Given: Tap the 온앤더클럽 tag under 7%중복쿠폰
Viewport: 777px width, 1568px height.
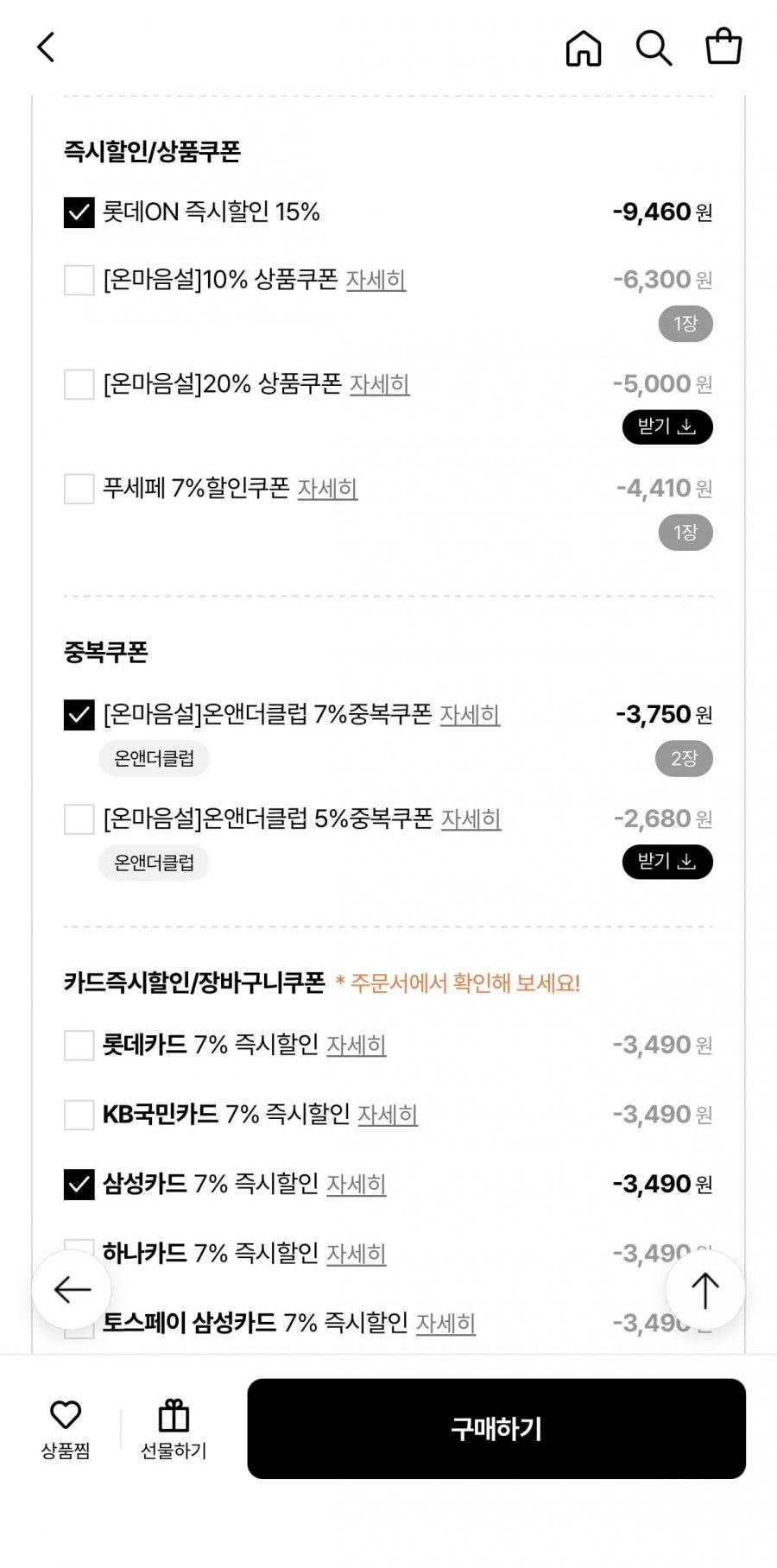Looking at the screenshot, I should click(x=155, y=759).
